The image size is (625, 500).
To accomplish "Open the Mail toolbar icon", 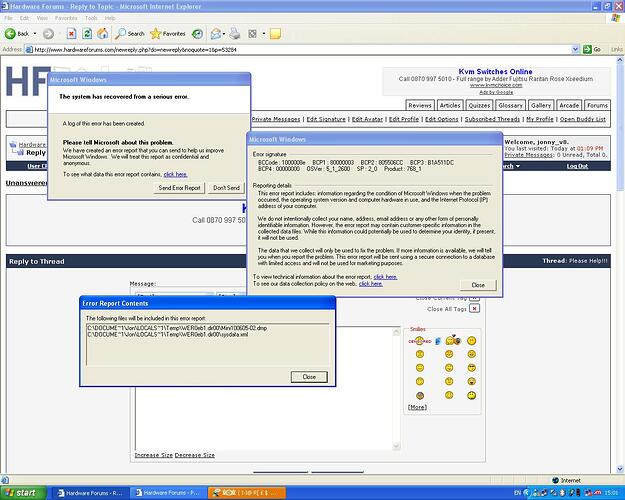I will [x=216, y=34].
